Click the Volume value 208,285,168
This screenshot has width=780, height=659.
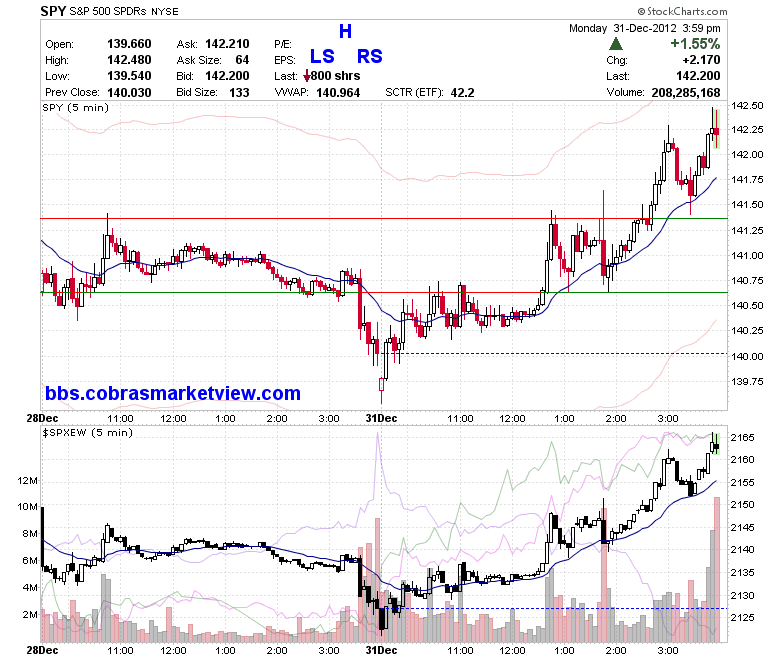686,92
